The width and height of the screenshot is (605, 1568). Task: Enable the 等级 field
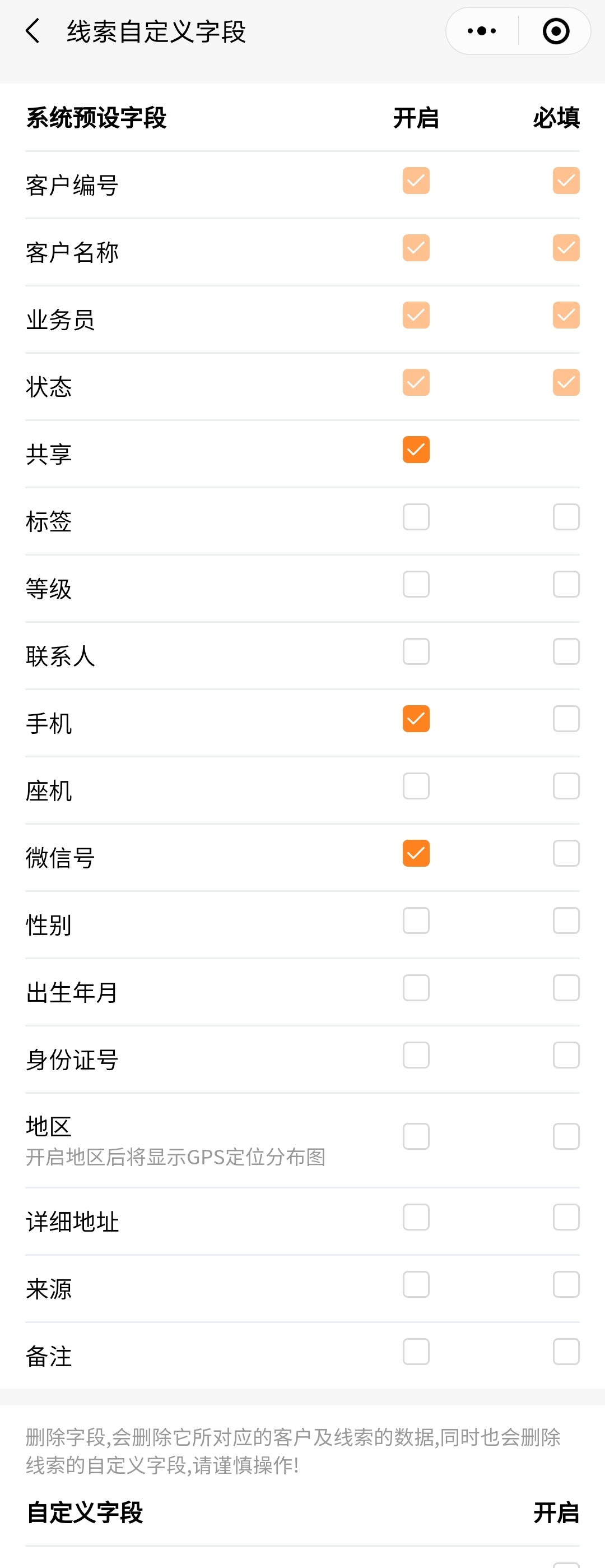click(416, 584)
